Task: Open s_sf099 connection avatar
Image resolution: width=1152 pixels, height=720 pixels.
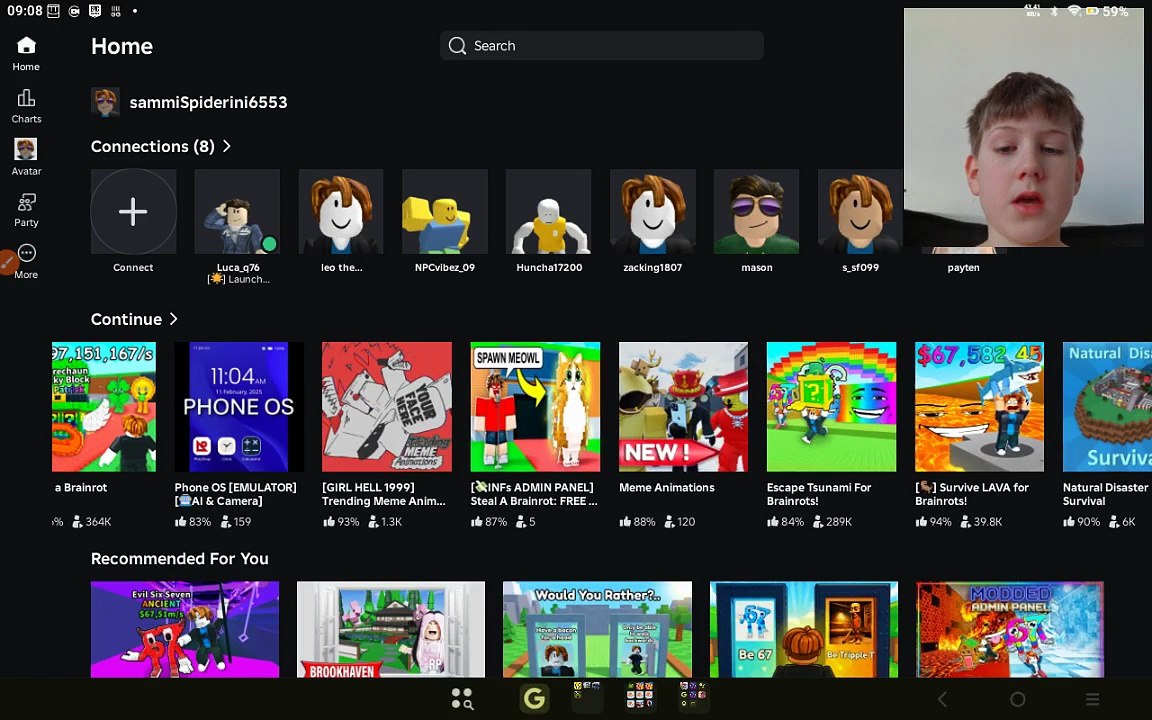Action: tap(860, 212)
